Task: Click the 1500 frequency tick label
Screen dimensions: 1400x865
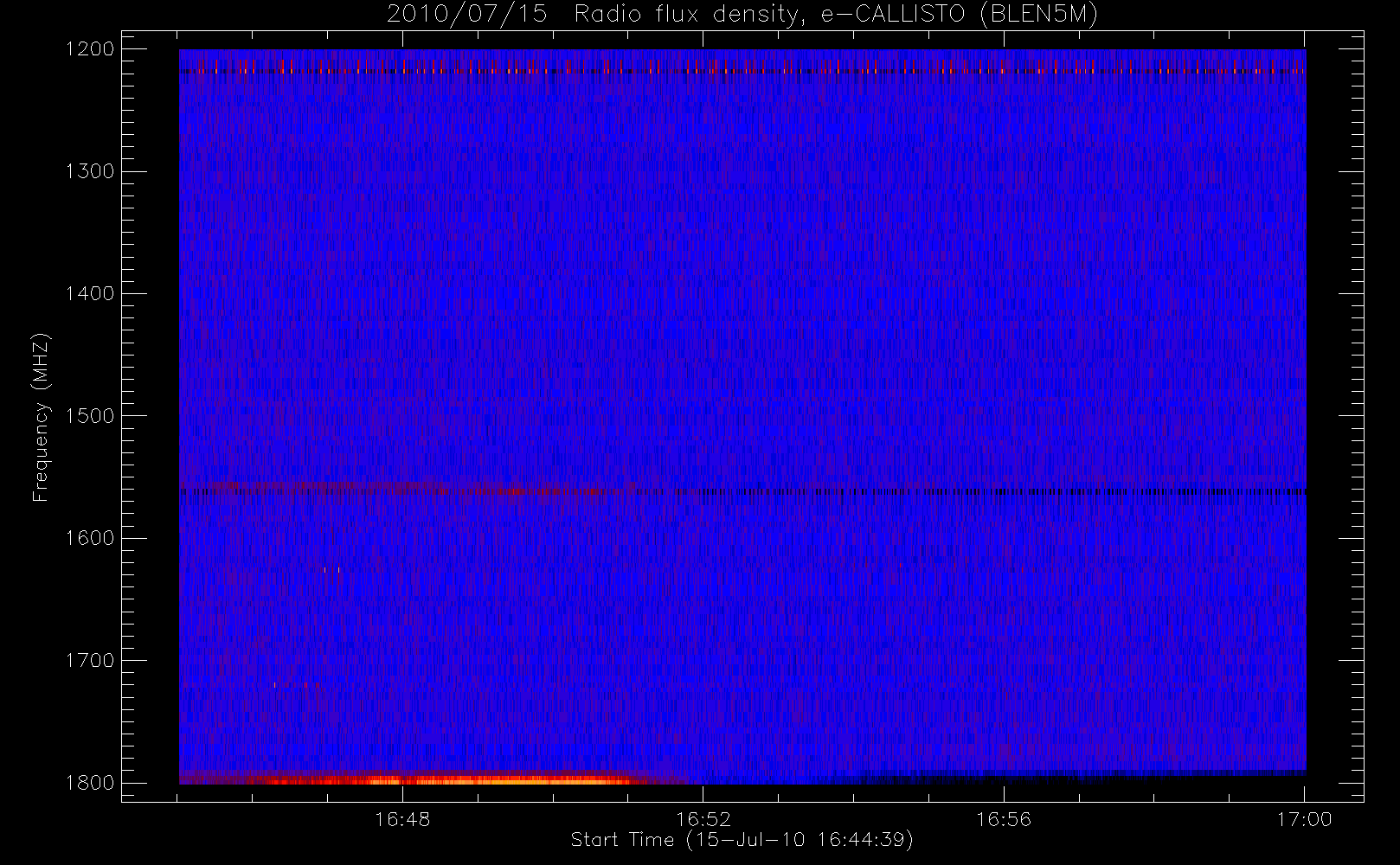Action: (x=90, y=416)
